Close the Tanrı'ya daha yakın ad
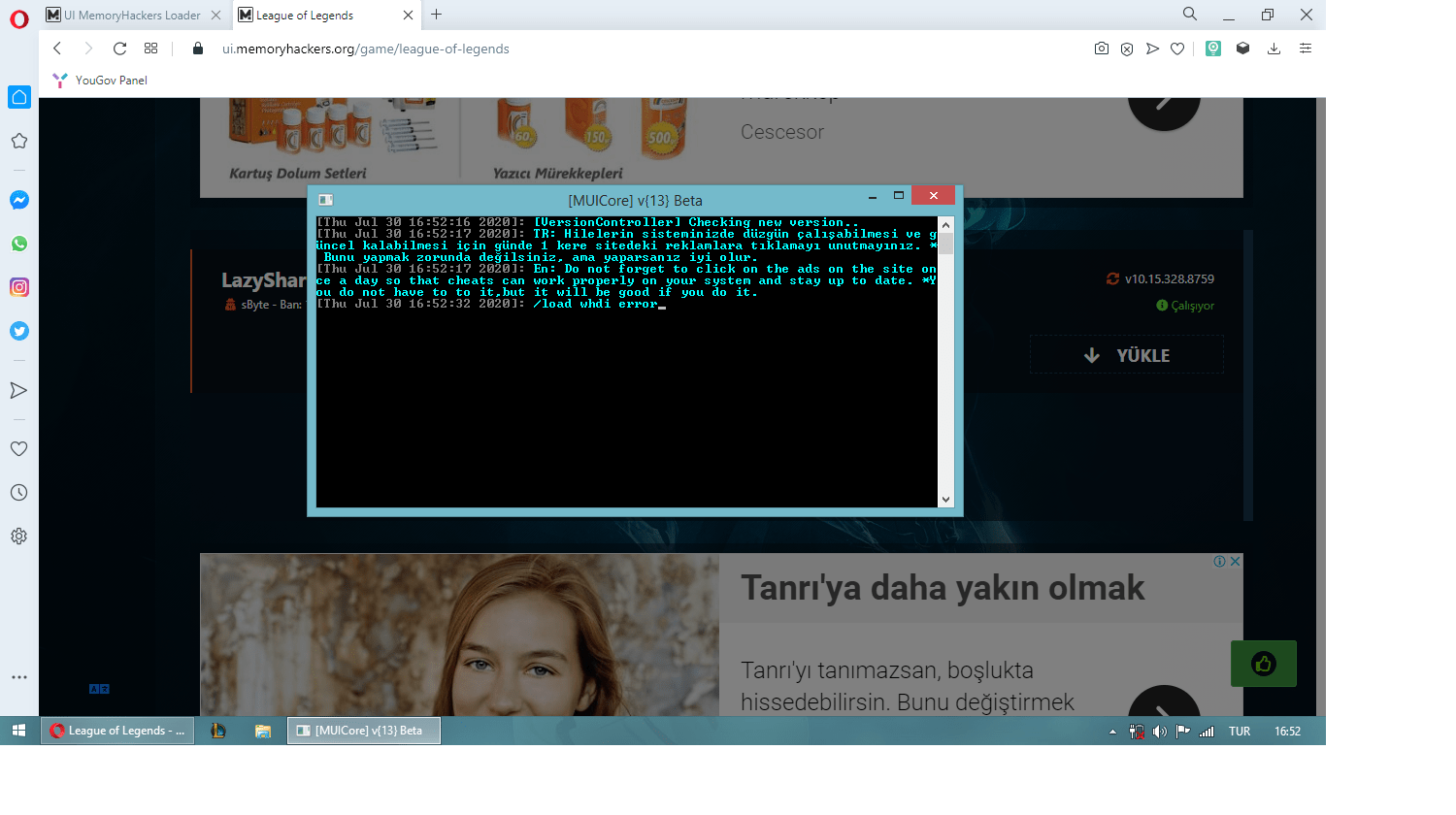The width and height of the screenshot is (1456, 815). pyautogui.click(x=1236, y=561)
